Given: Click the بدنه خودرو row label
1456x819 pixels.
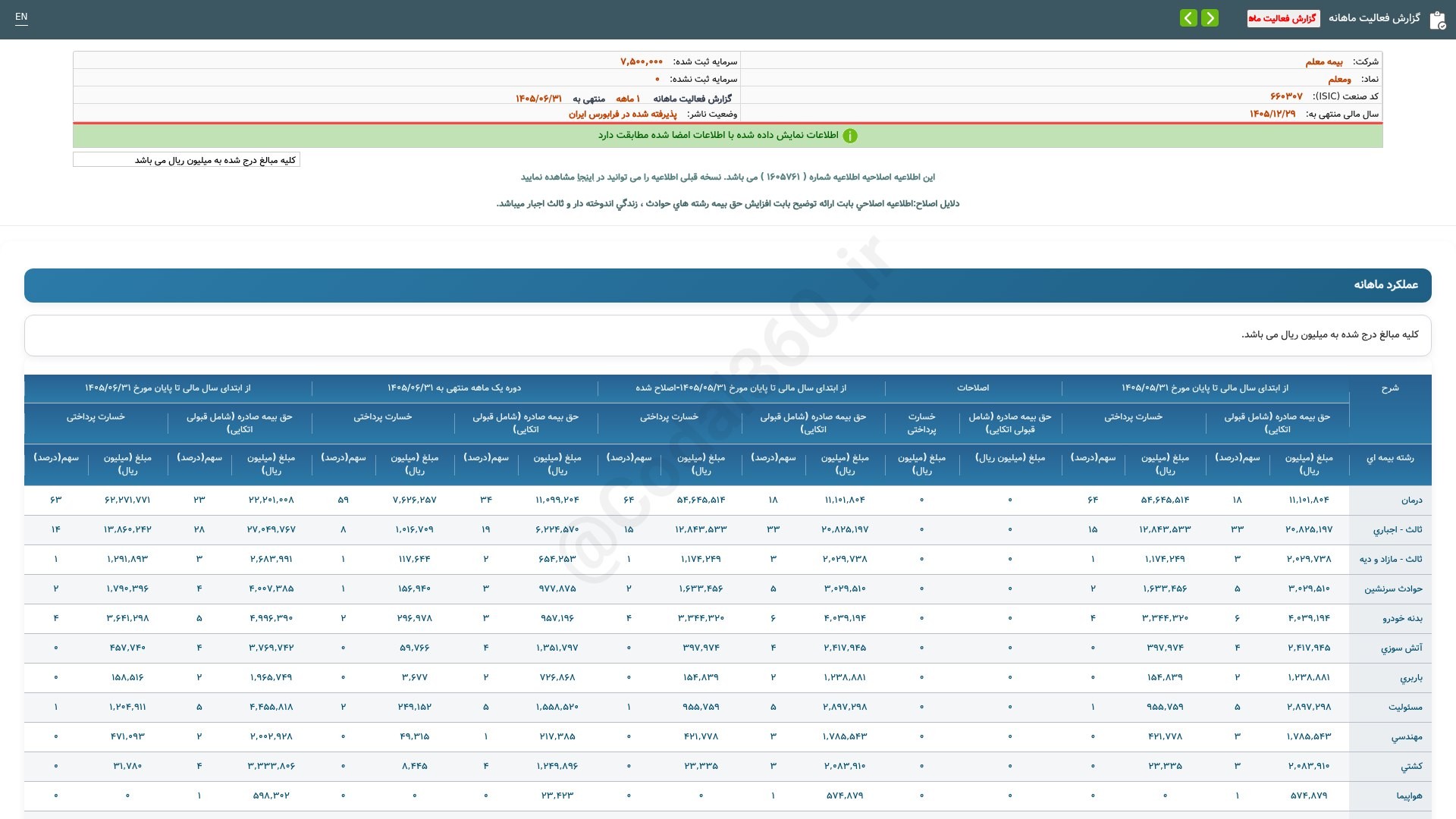Looking at the screenshot, I should pyautogui.click(x=1402, y=619).
